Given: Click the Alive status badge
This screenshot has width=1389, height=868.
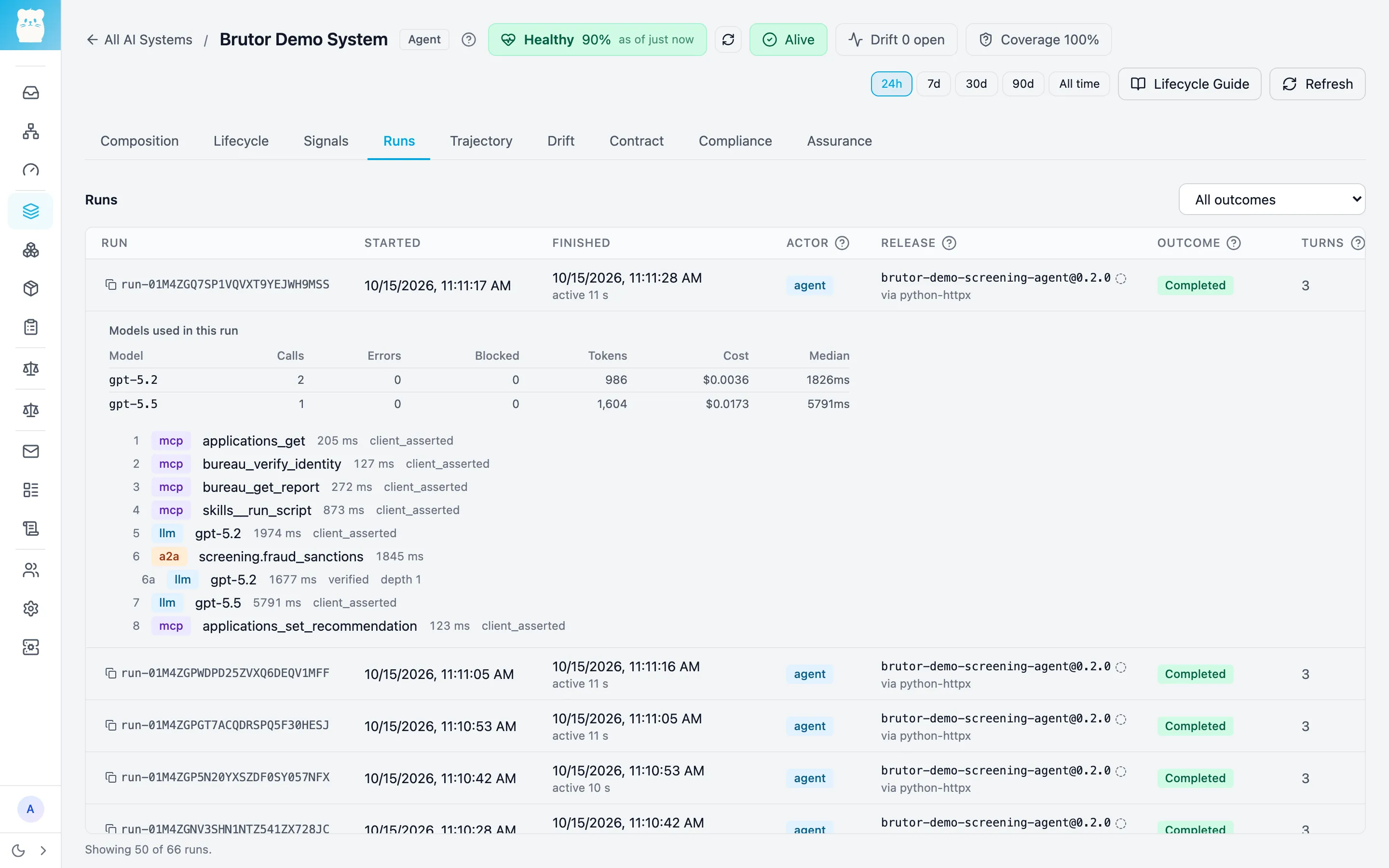Looking at the screenshot, I should (788, 40).
